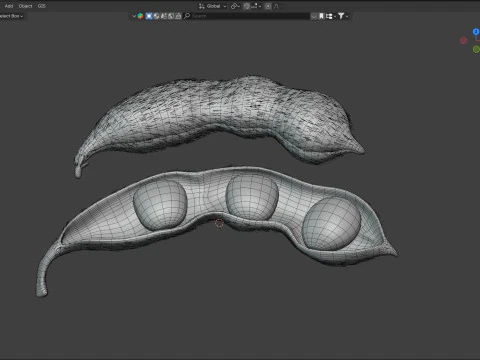Click the green Y axis gizmo circle
Viewport: 480px width, 360px height.
pos(476,49)
